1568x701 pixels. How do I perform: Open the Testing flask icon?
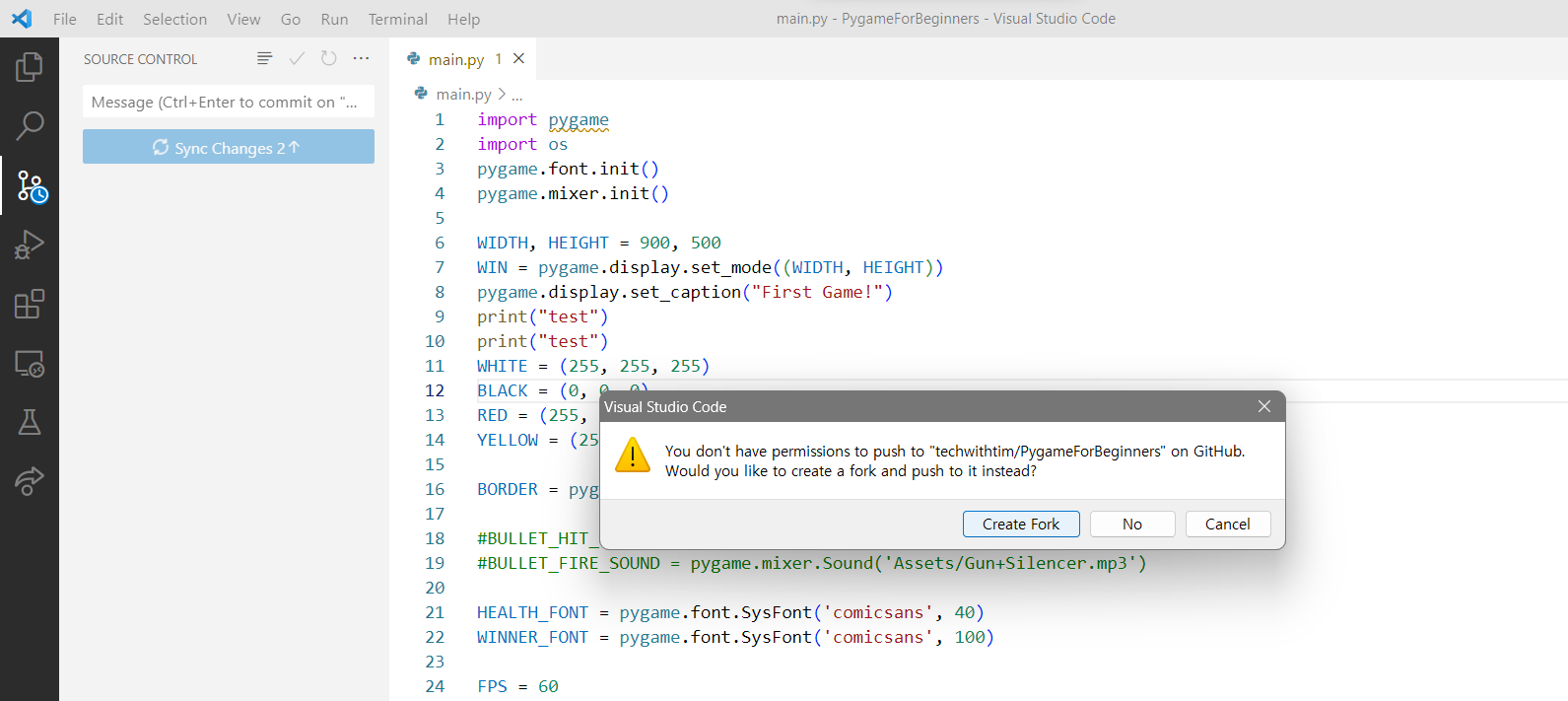click(30, 422)
